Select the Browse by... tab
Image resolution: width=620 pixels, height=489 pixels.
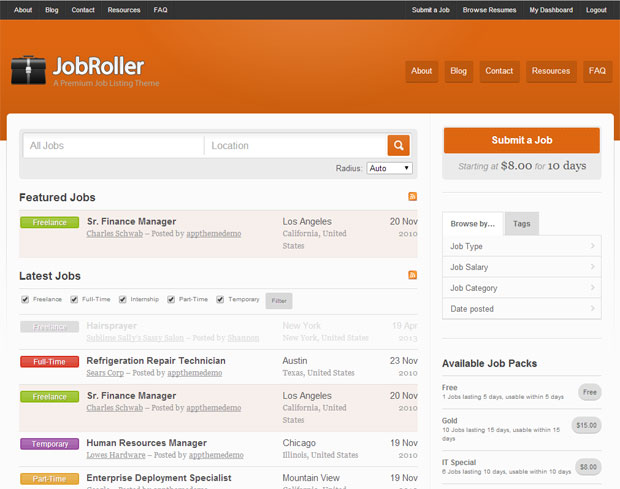tap(473, 224)
